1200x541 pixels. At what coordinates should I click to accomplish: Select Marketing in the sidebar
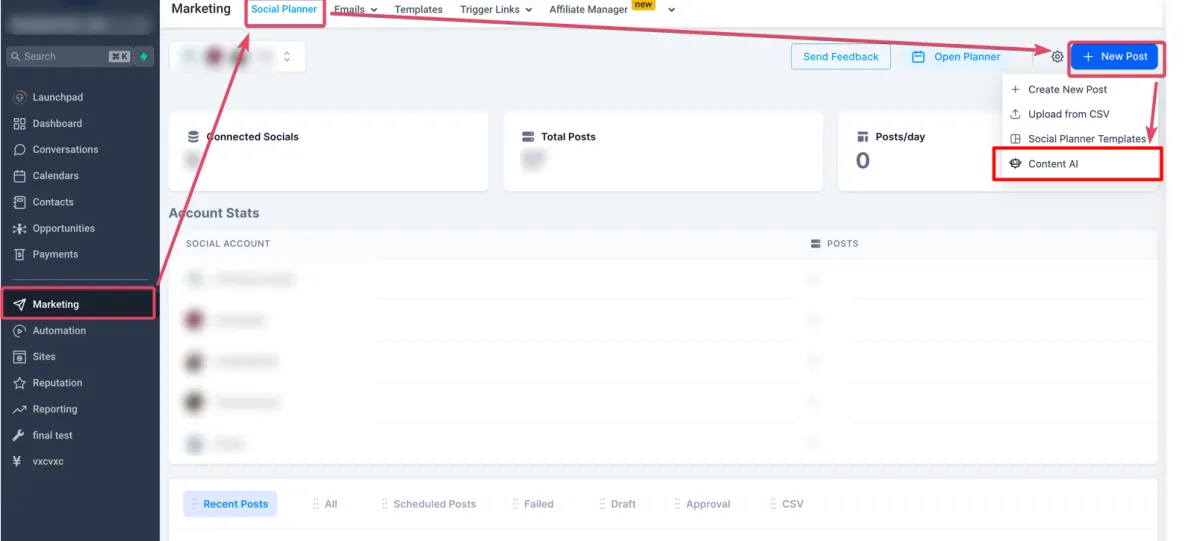point(78,304)
